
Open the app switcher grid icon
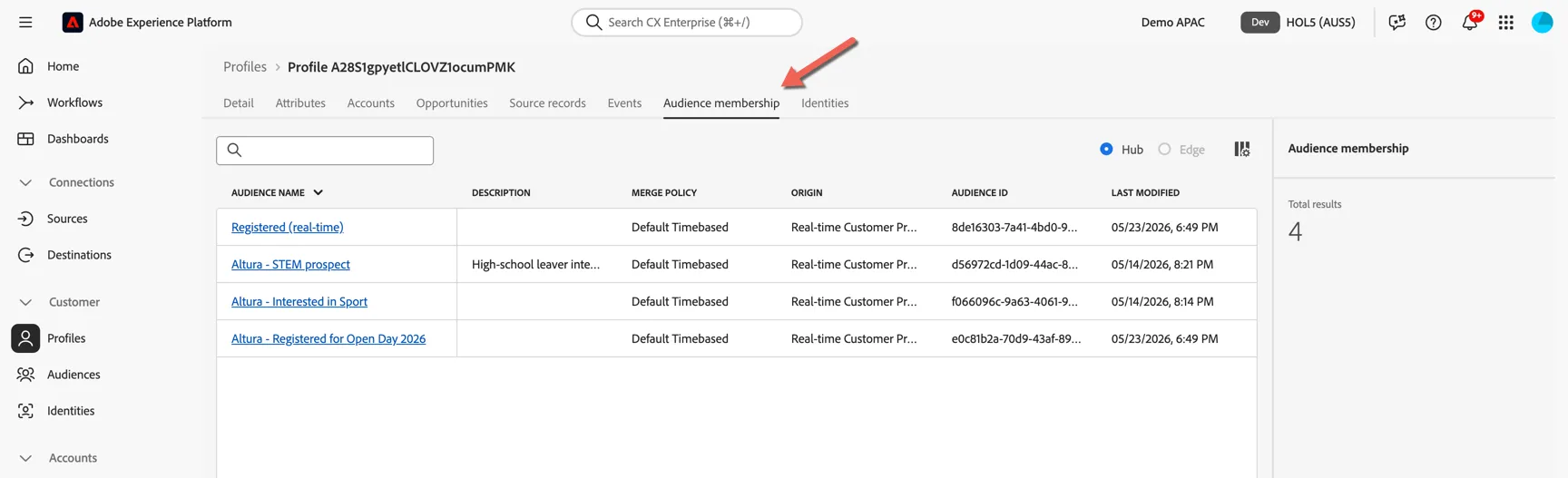click(1506, 23)
